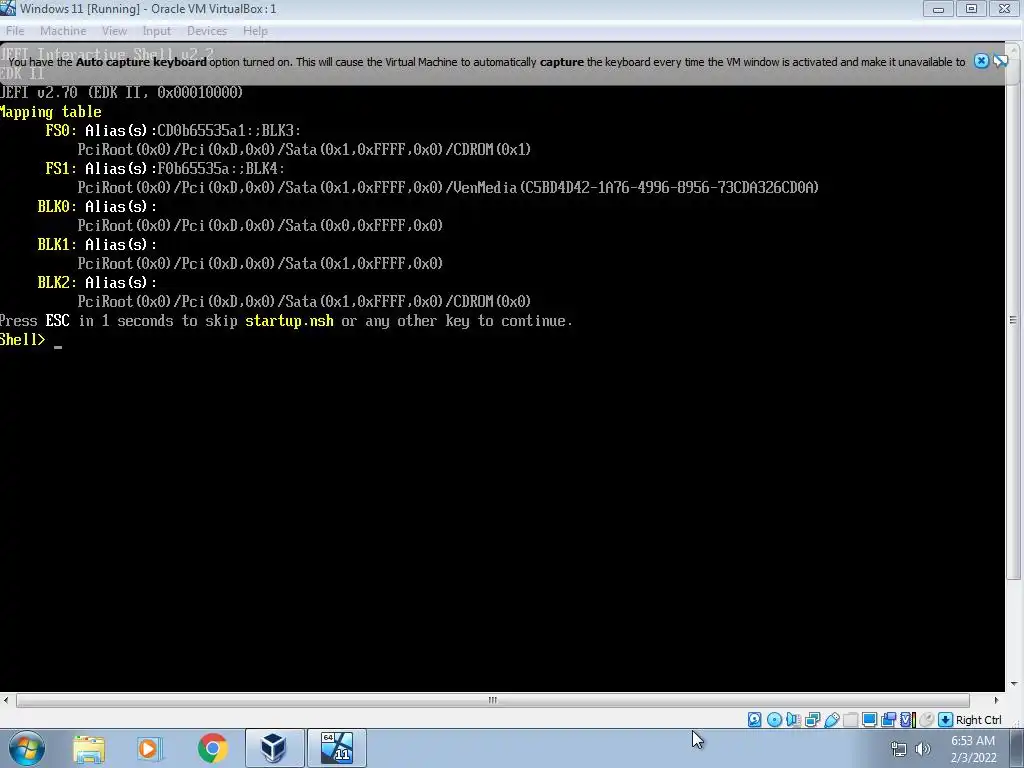Image resolution: width=1024 pixels, height=768 pixels.
Task: Click the BLK2: mapping label
Action: 57,282
